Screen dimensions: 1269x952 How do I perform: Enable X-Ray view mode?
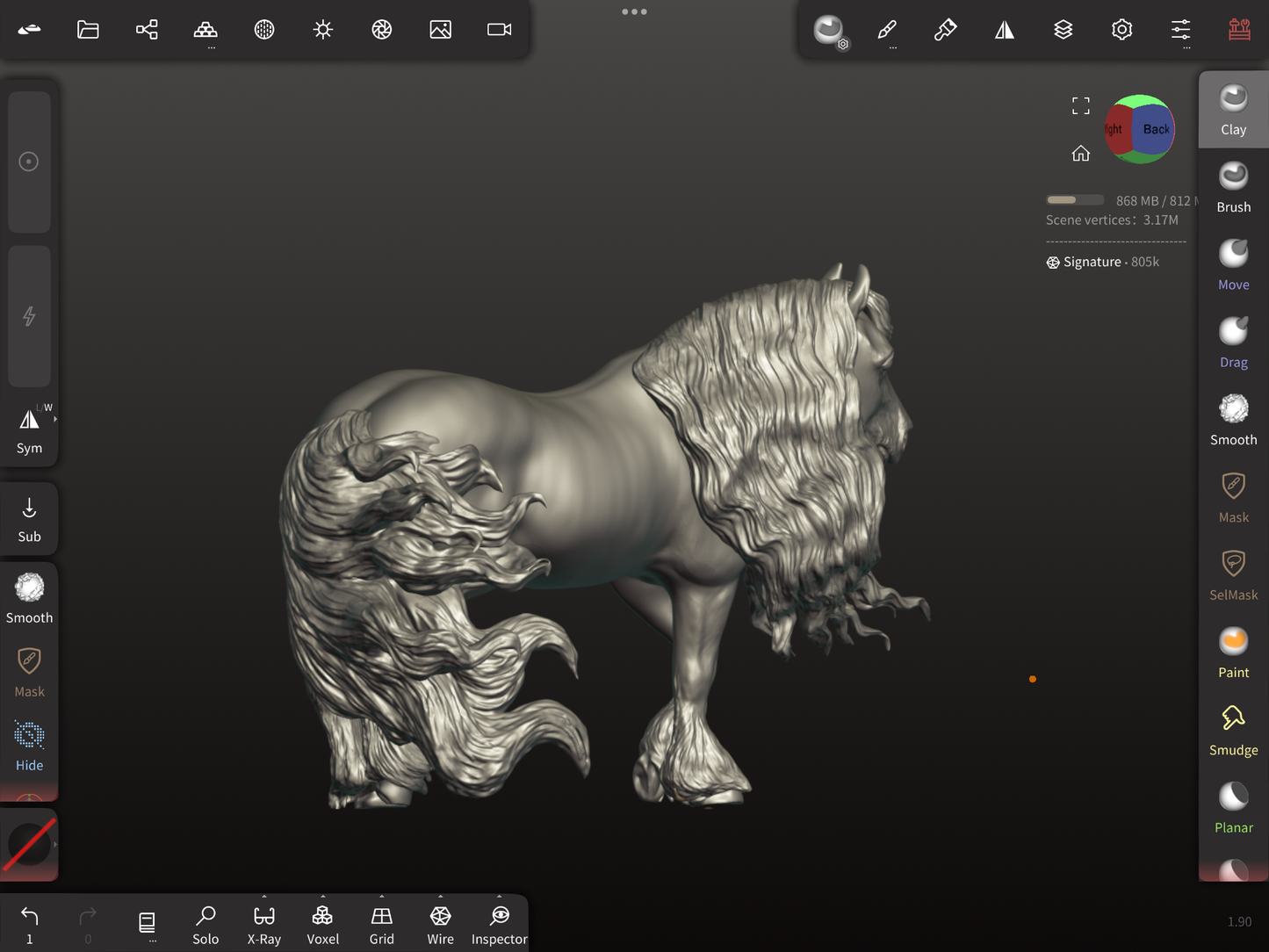[x=263, y=925]
